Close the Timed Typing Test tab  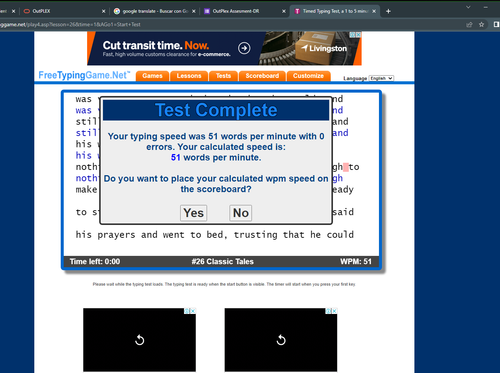click(374, 11)
